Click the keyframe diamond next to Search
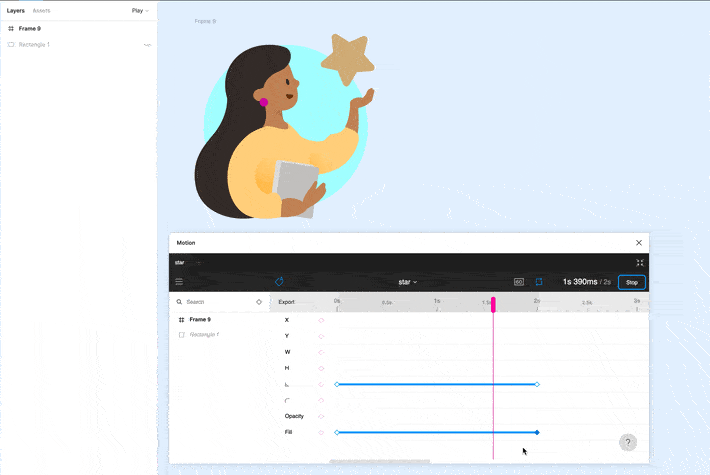Viewport: 710px width, 475px height. tap(259, 301)
